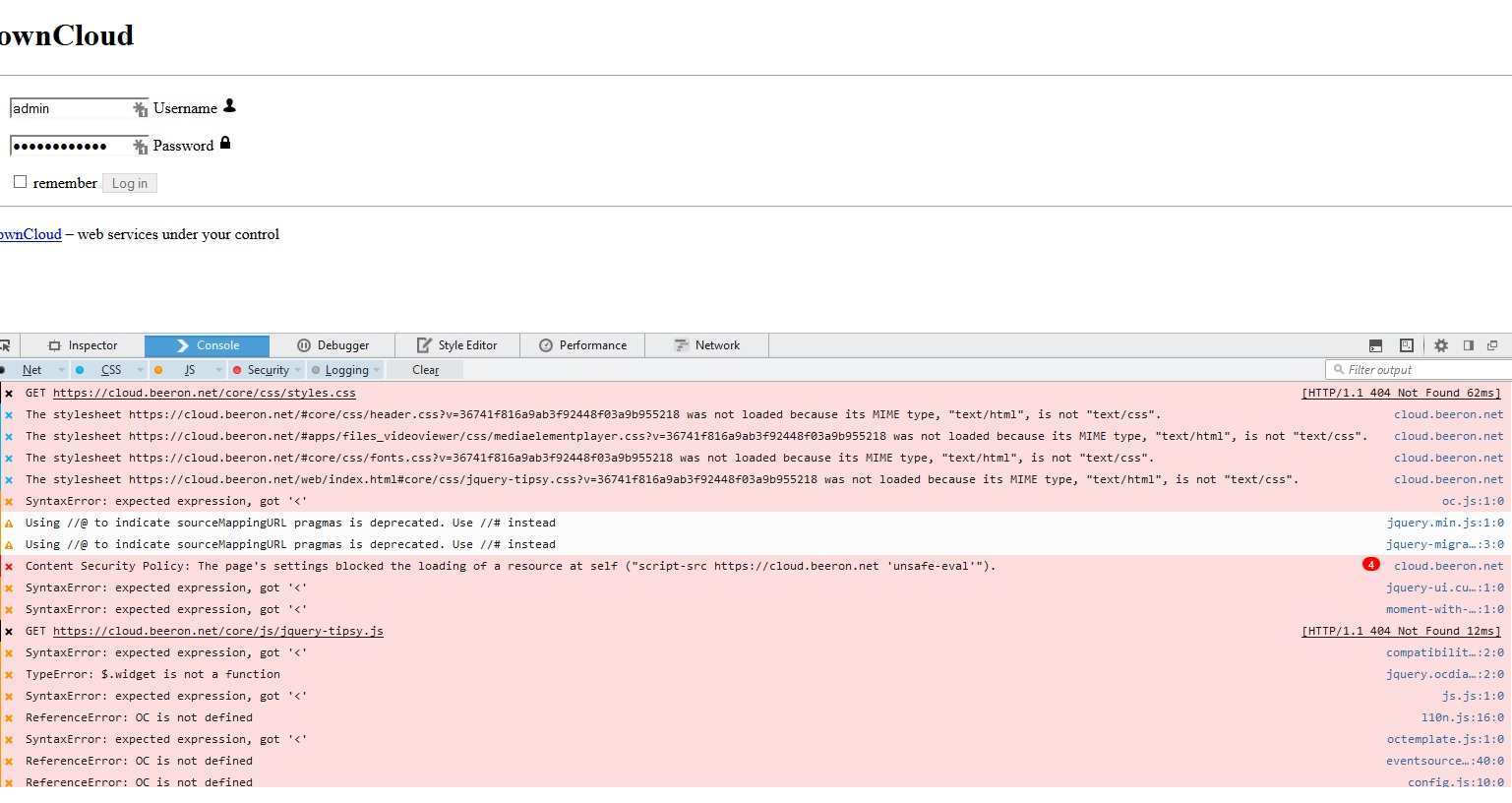The image size is (1512, 803).
Task: Expand the Security filter dropdown arrow
Action: [298, 370]
